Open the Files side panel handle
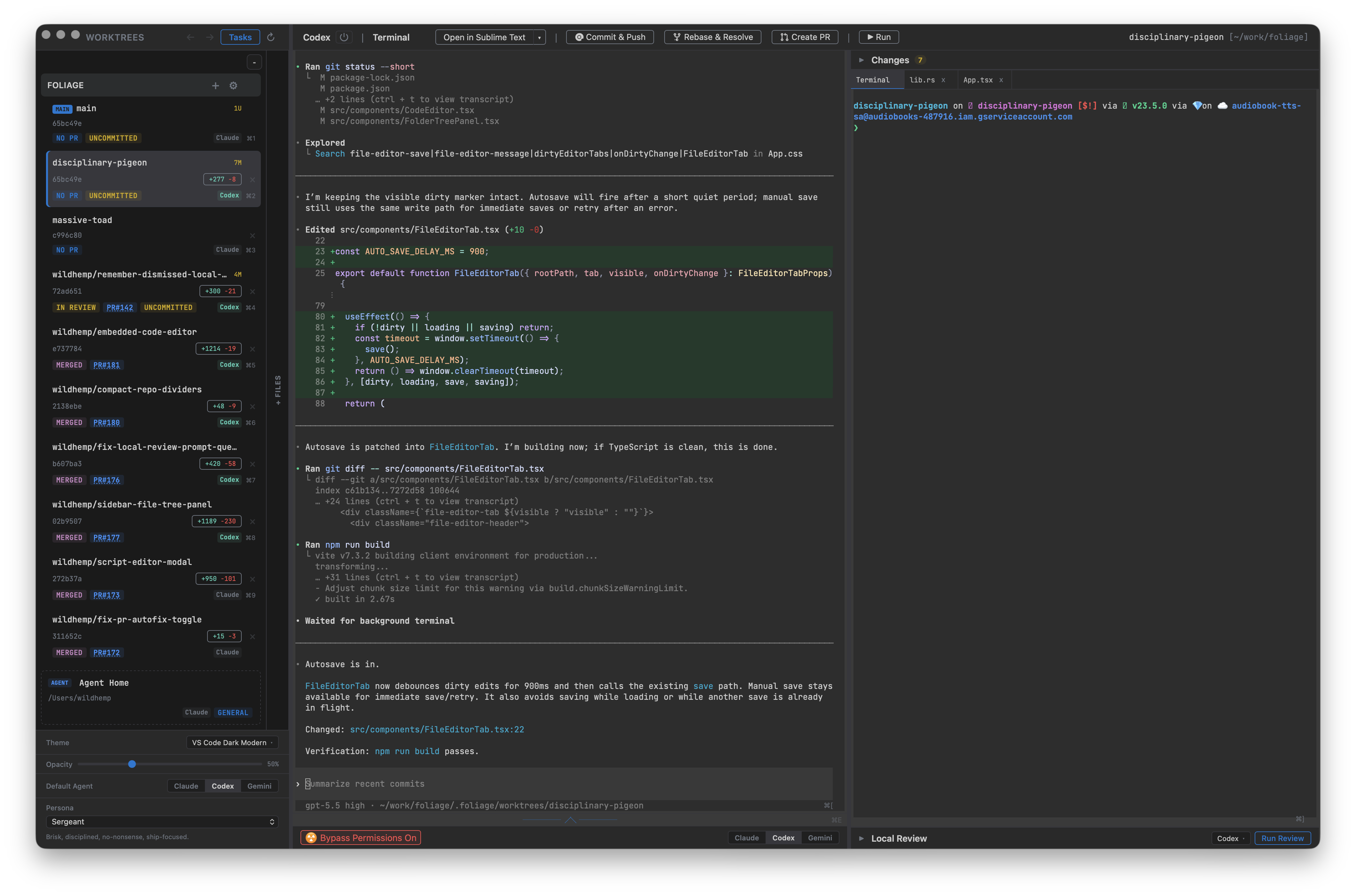Image resolution: width=1356 pixels, height=896 pixels. click(278, 390)
